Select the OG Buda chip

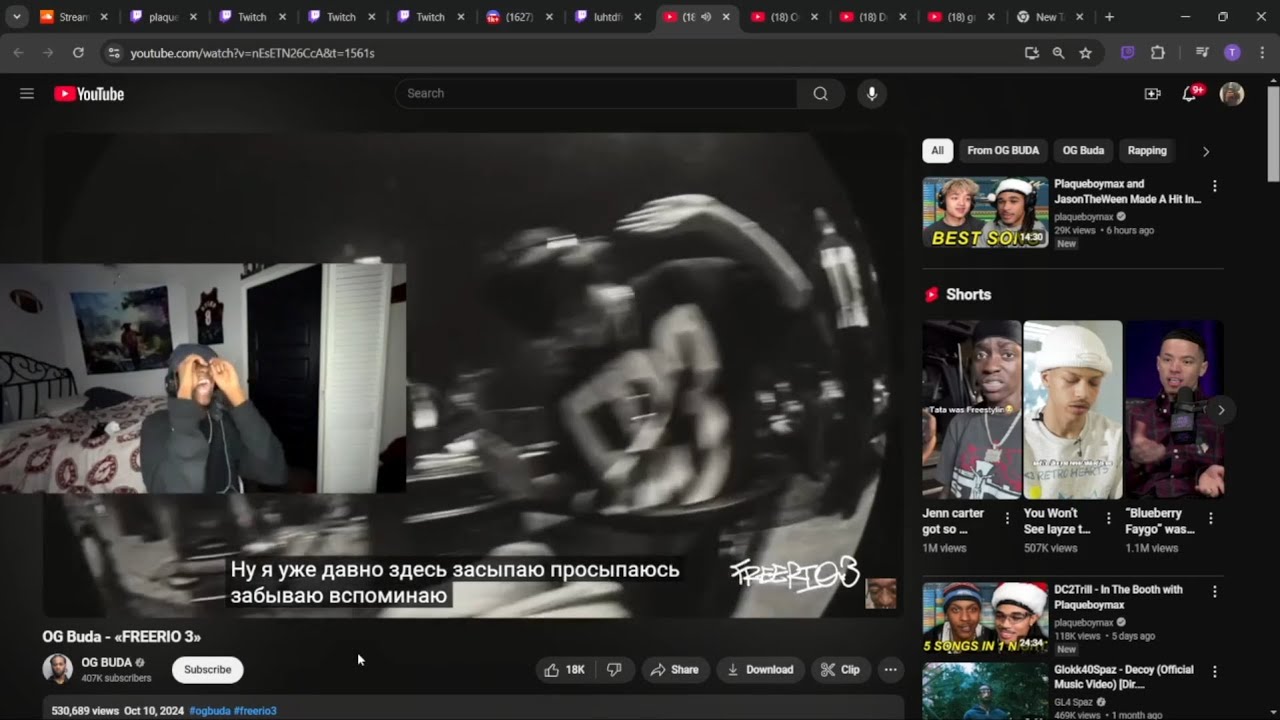coord(1083,151)
